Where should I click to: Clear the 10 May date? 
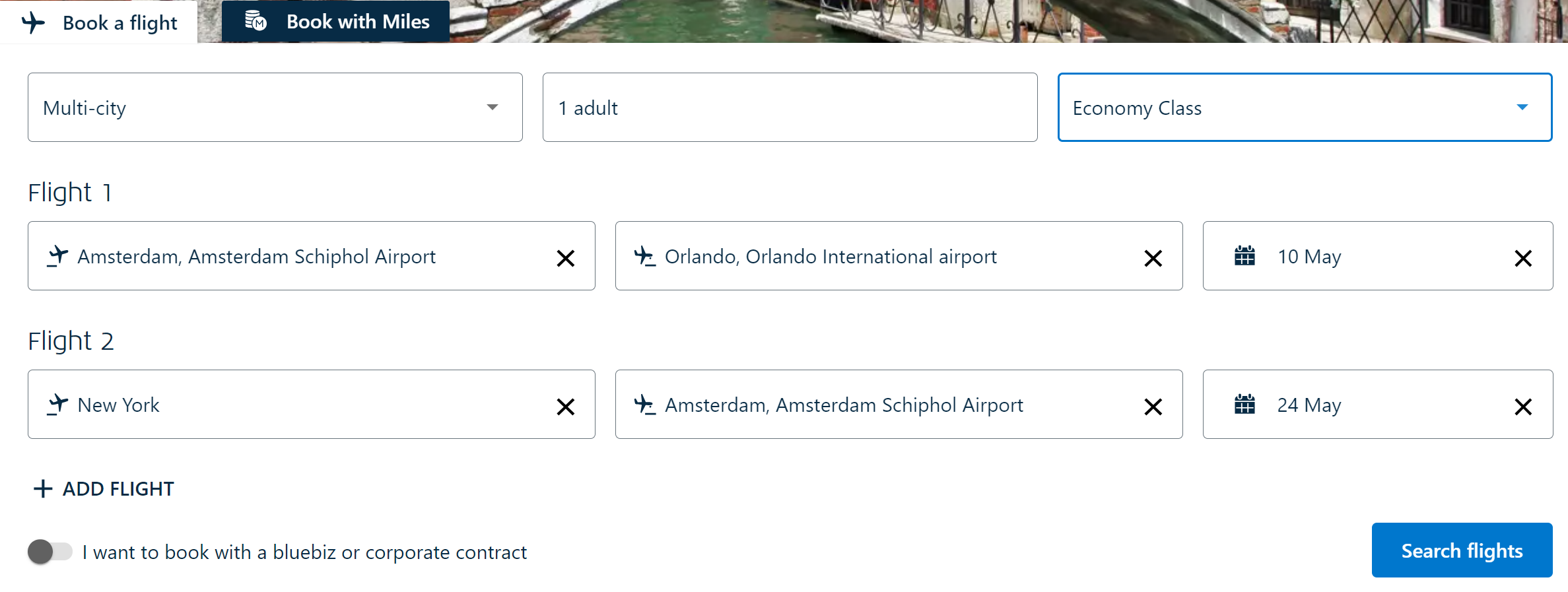[x=1522, y=258]
